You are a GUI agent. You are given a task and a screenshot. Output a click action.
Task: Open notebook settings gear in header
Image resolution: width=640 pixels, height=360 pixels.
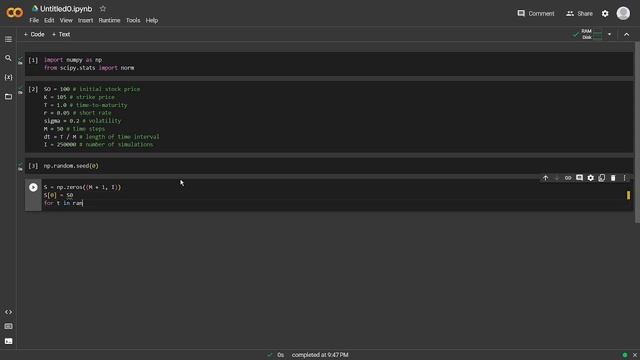605,13
